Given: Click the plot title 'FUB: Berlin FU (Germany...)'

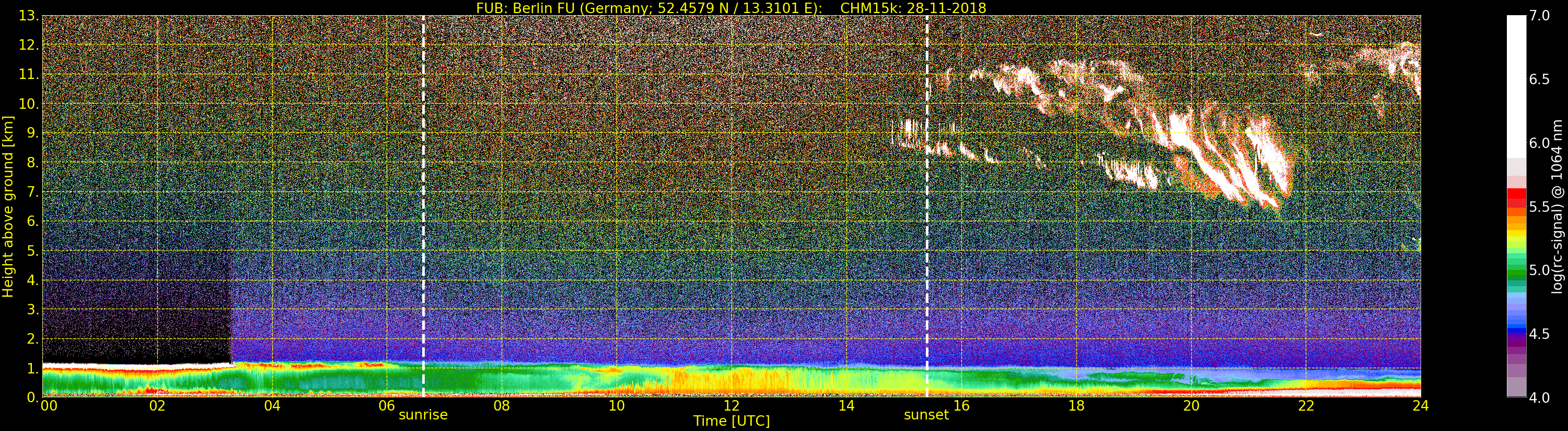Looking at the screenshot, I should [731, 7].
